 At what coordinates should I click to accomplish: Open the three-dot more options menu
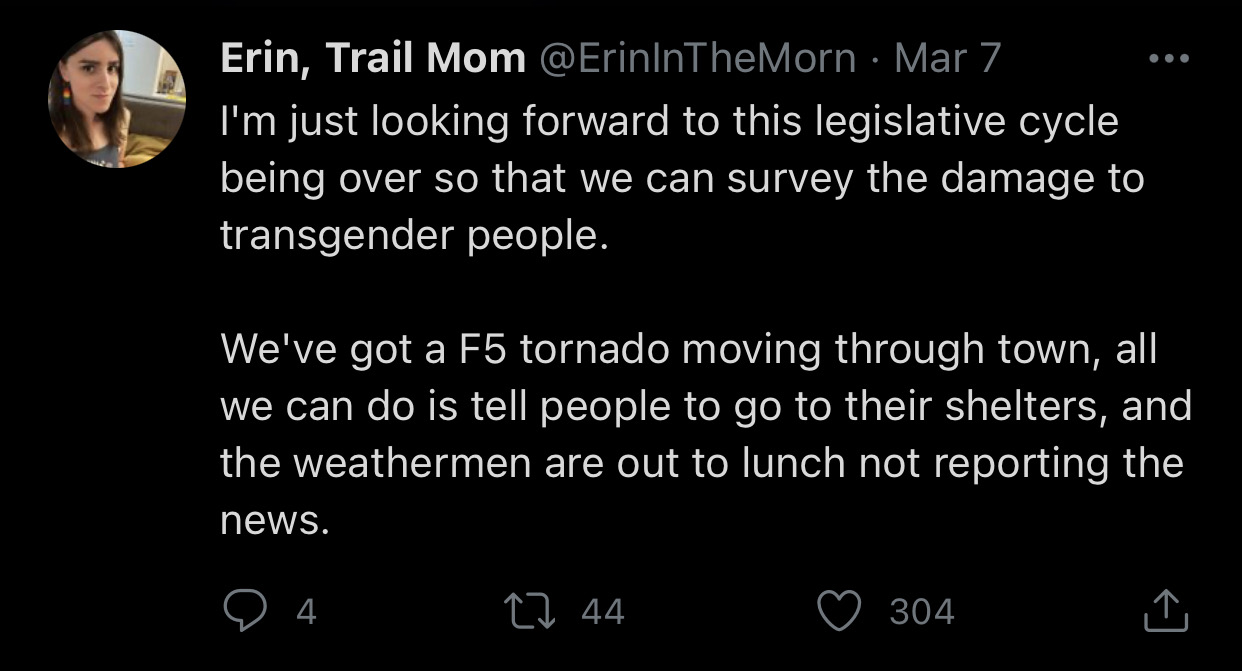coord(1168,60)
